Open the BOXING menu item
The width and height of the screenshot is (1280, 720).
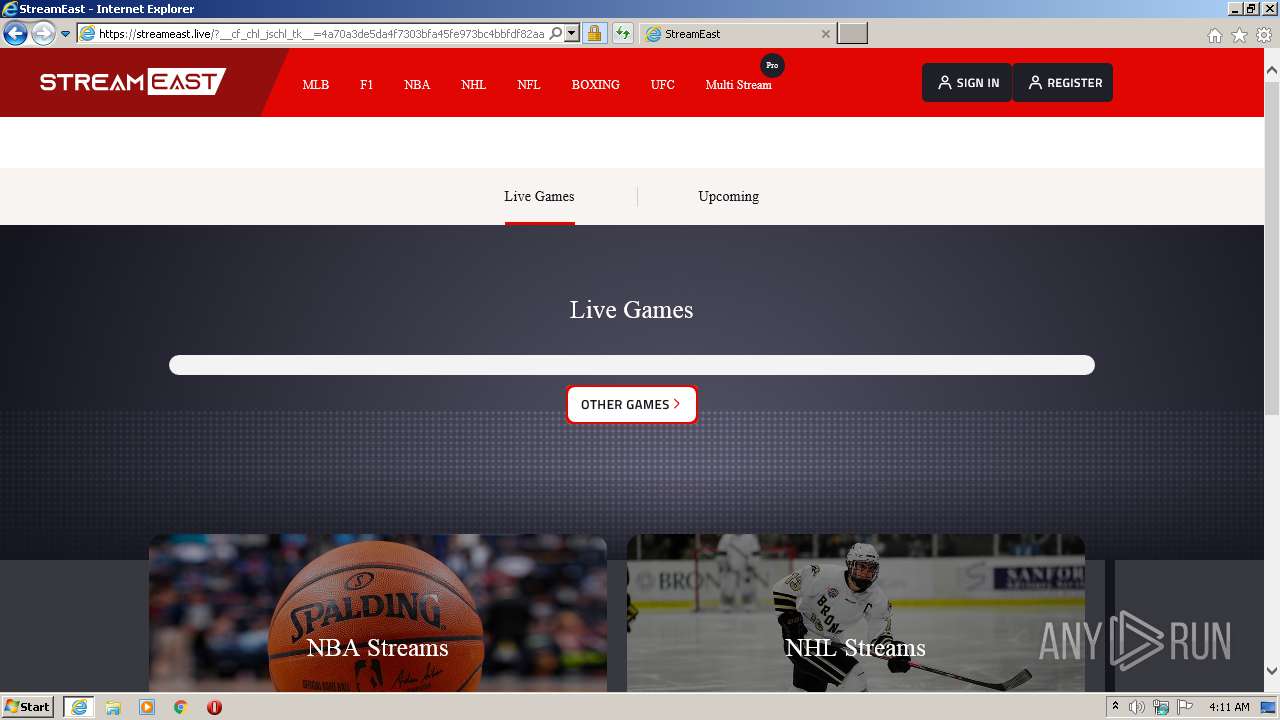[x=595, y=85]
